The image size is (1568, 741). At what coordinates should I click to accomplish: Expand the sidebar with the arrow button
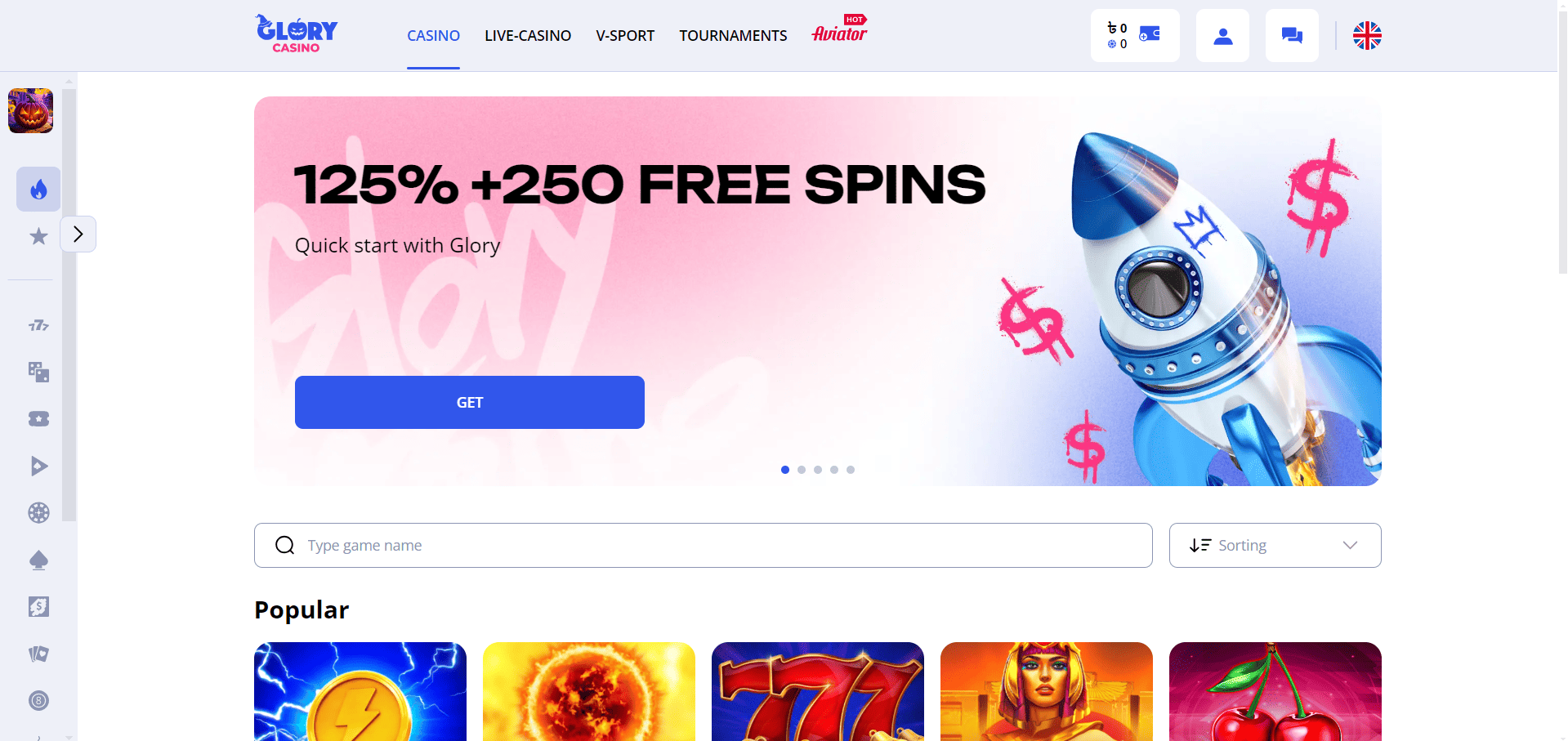[x=78, y=234]
